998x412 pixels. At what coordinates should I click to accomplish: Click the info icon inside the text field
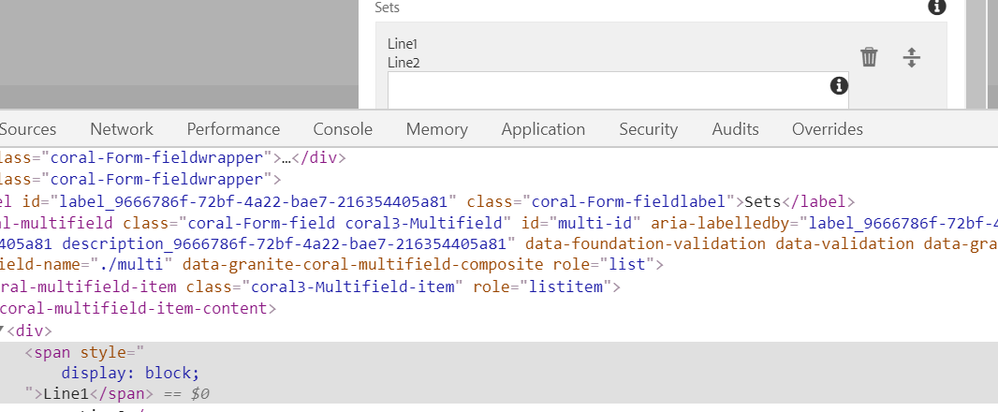[839, 85]
